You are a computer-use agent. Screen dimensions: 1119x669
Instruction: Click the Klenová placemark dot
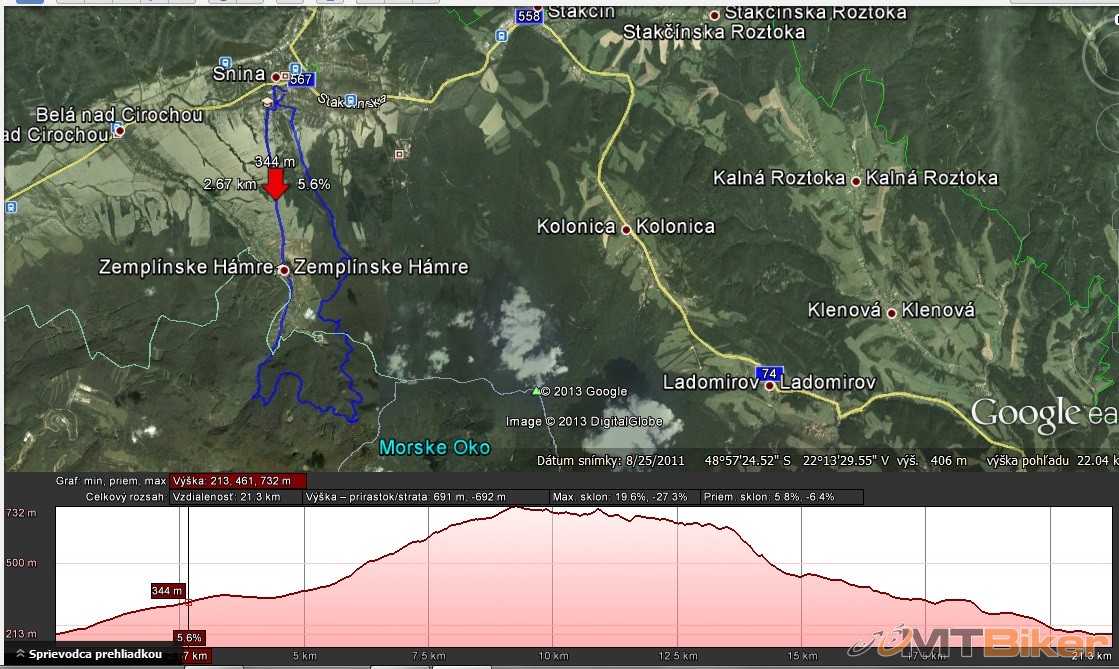point(891,313)
